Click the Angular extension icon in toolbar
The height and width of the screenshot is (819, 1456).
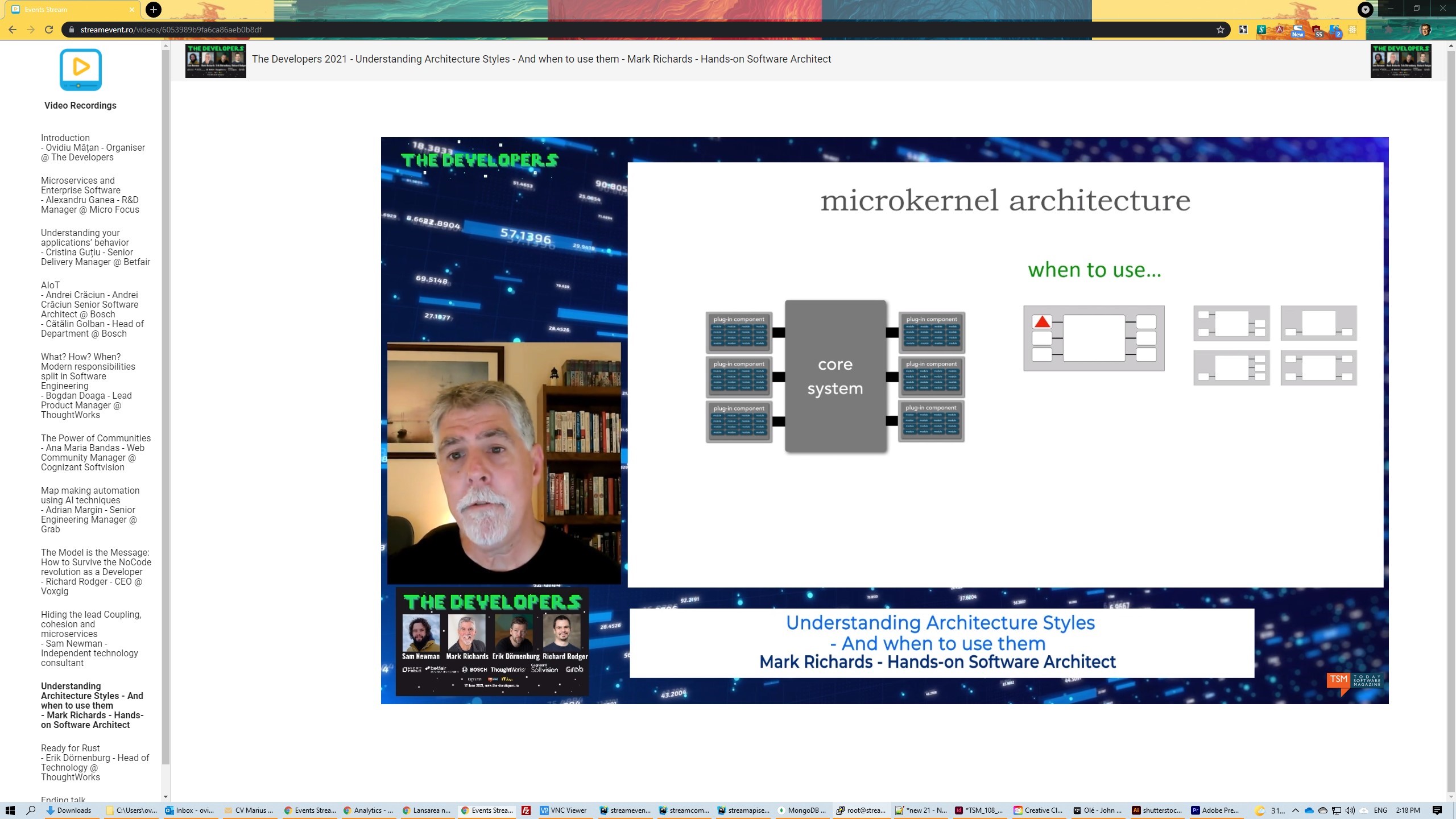coord(1279,30)
